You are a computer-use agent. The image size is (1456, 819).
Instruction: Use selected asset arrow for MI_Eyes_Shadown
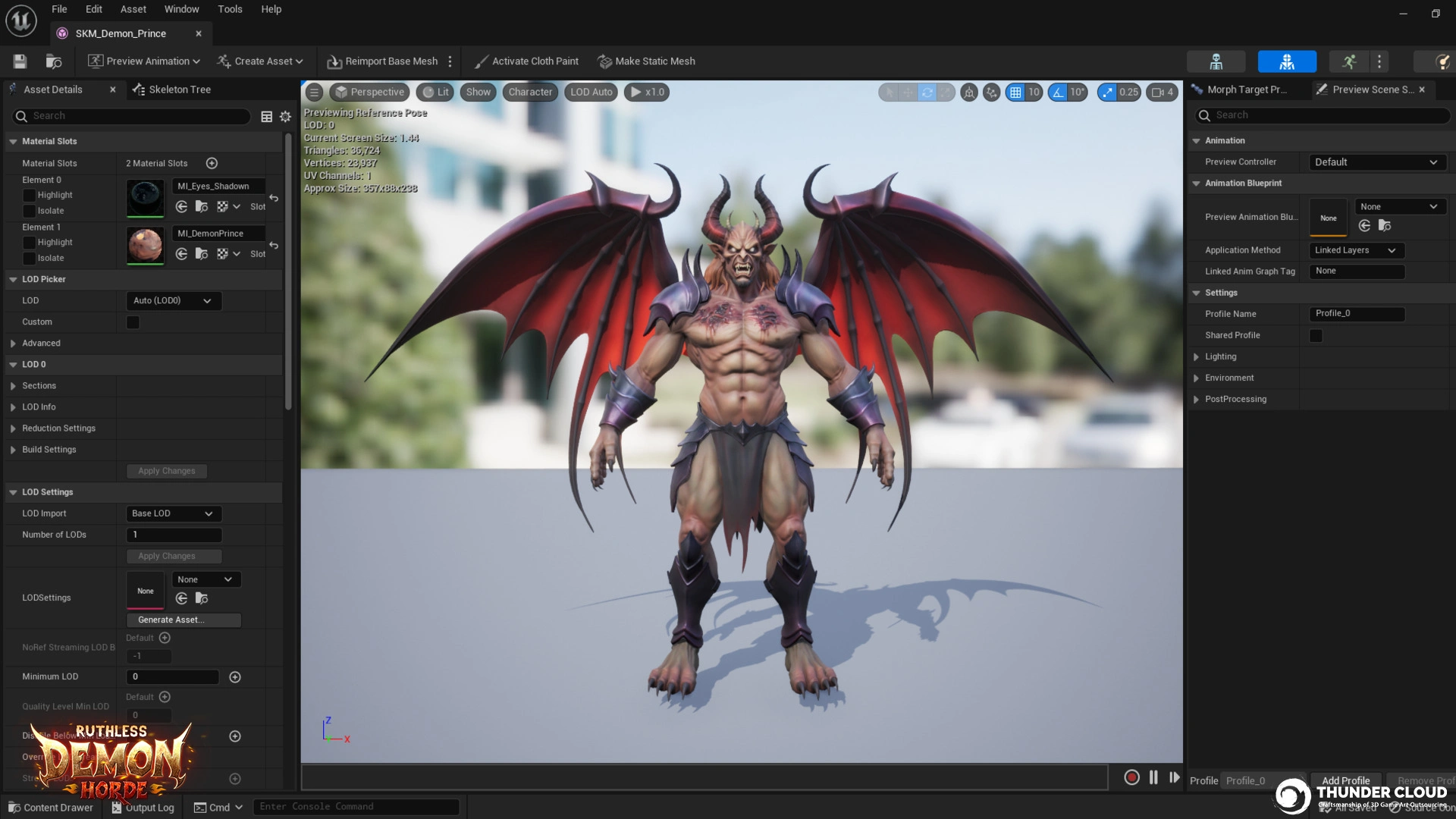(x=181, y=206)
